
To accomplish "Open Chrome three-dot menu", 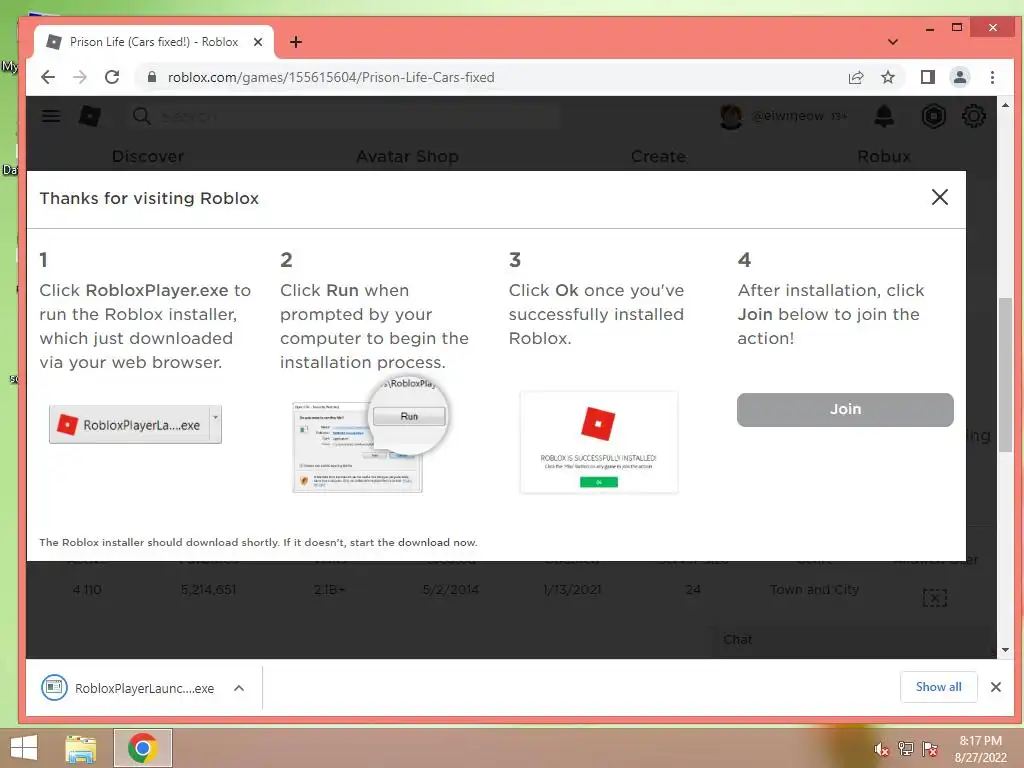I will click(x=992, y=77).
